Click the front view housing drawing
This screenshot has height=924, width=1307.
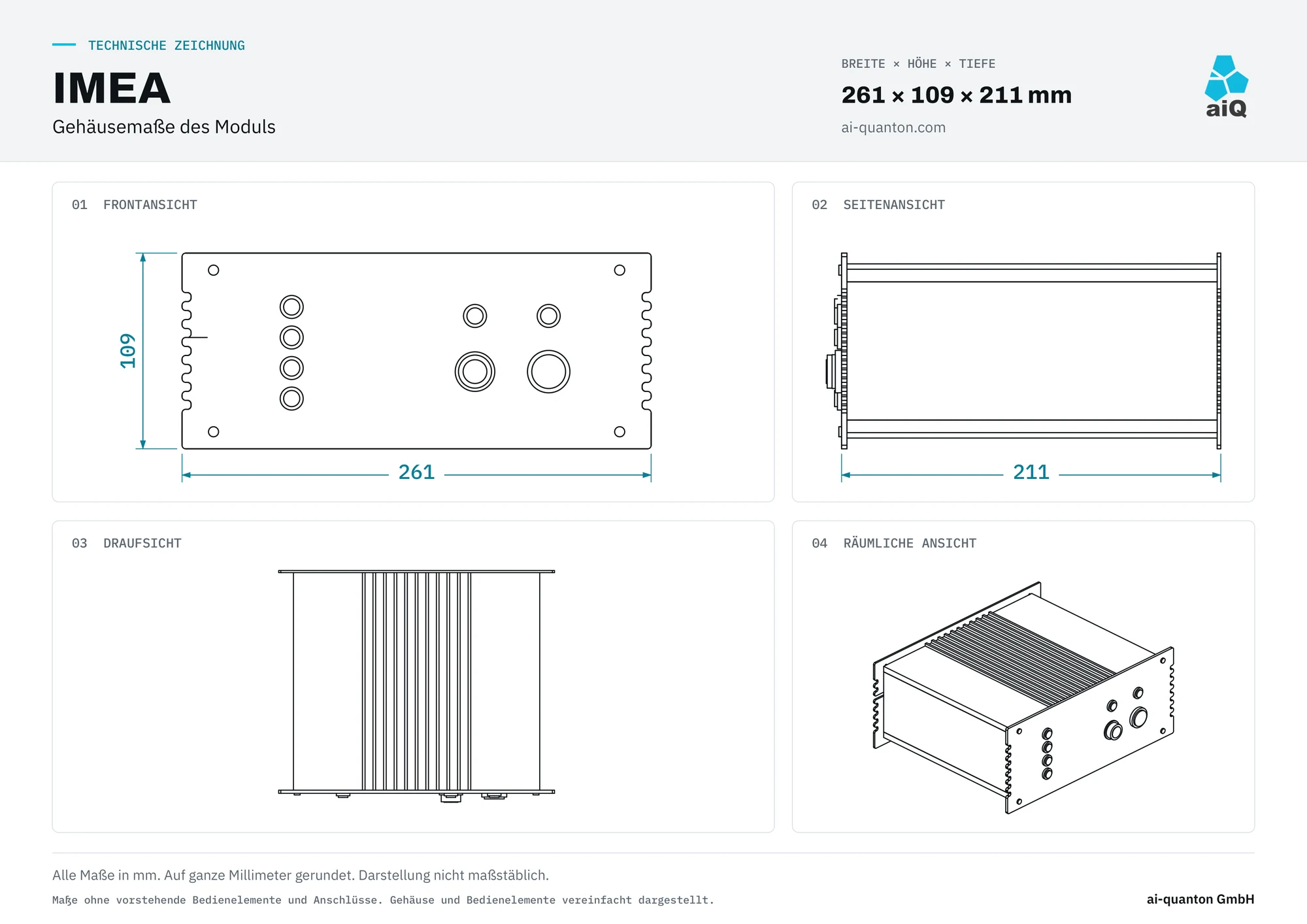click(x=416, y=351)
